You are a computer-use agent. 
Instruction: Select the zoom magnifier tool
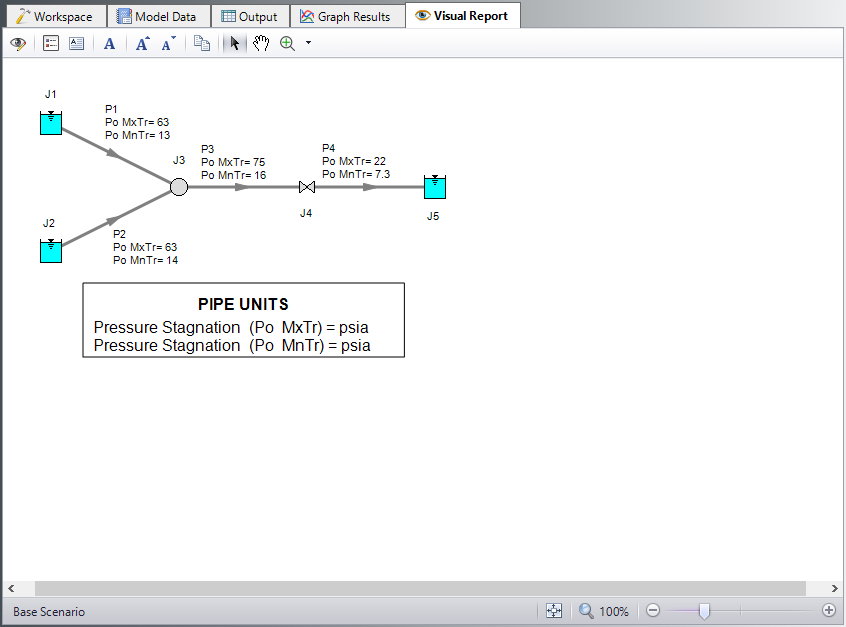tap(287, 43)
